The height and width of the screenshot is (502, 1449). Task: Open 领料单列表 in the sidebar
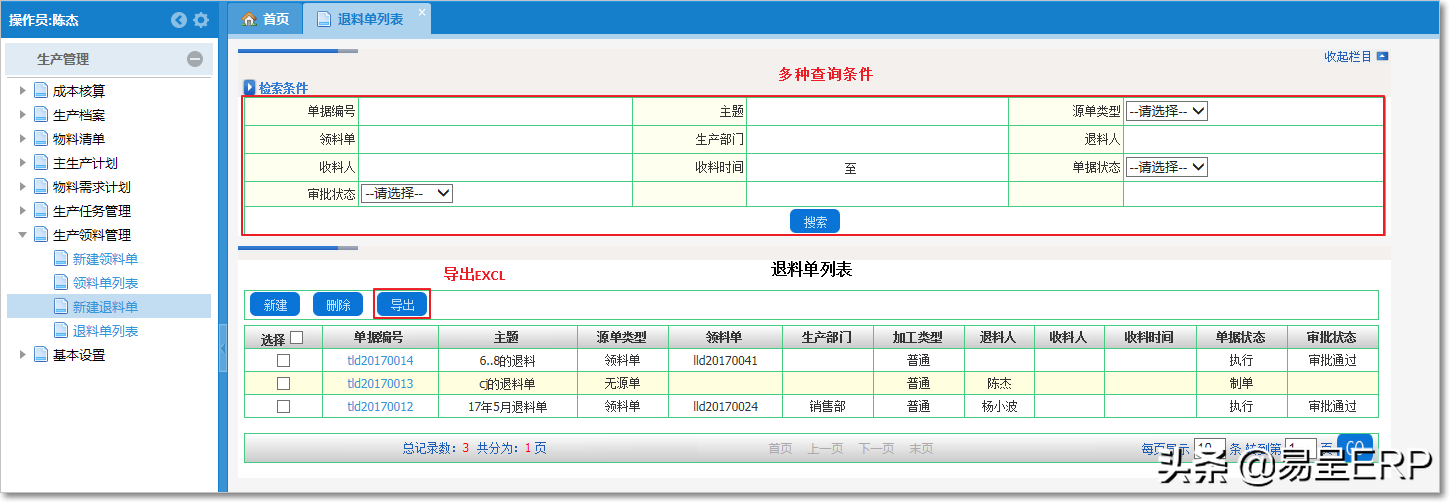click(105, 283)
